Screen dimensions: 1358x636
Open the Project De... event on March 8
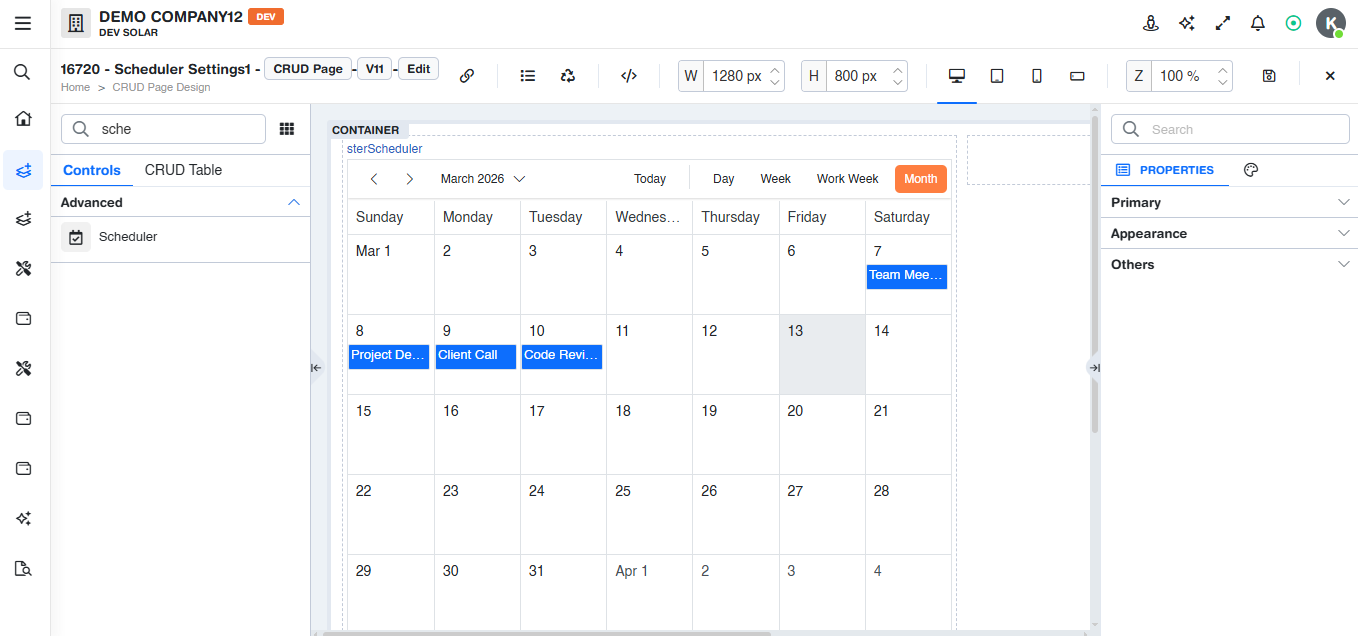[x=389, y=357]
